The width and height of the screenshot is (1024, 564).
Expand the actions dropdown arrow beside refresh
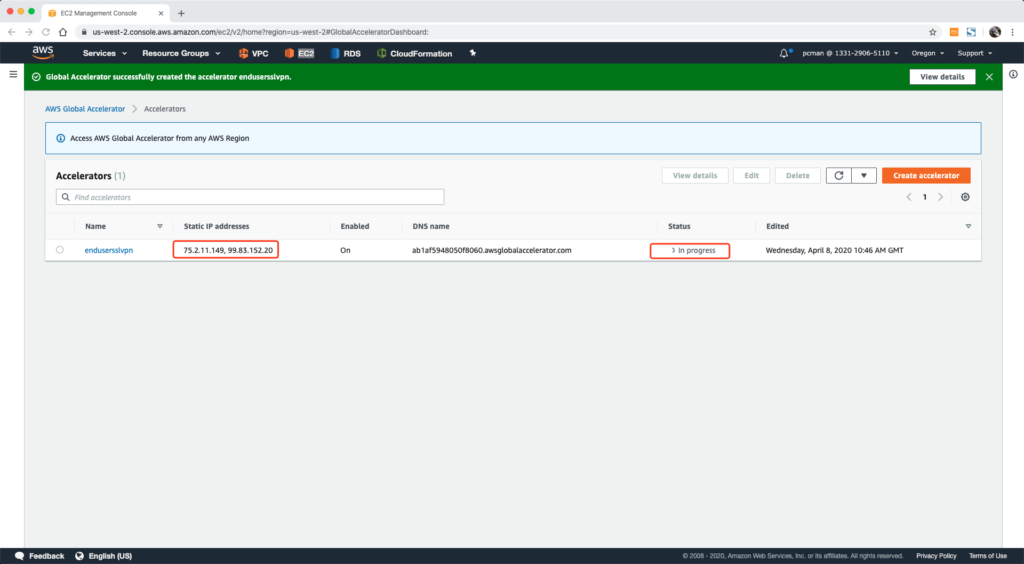click(x=864, y=175)
